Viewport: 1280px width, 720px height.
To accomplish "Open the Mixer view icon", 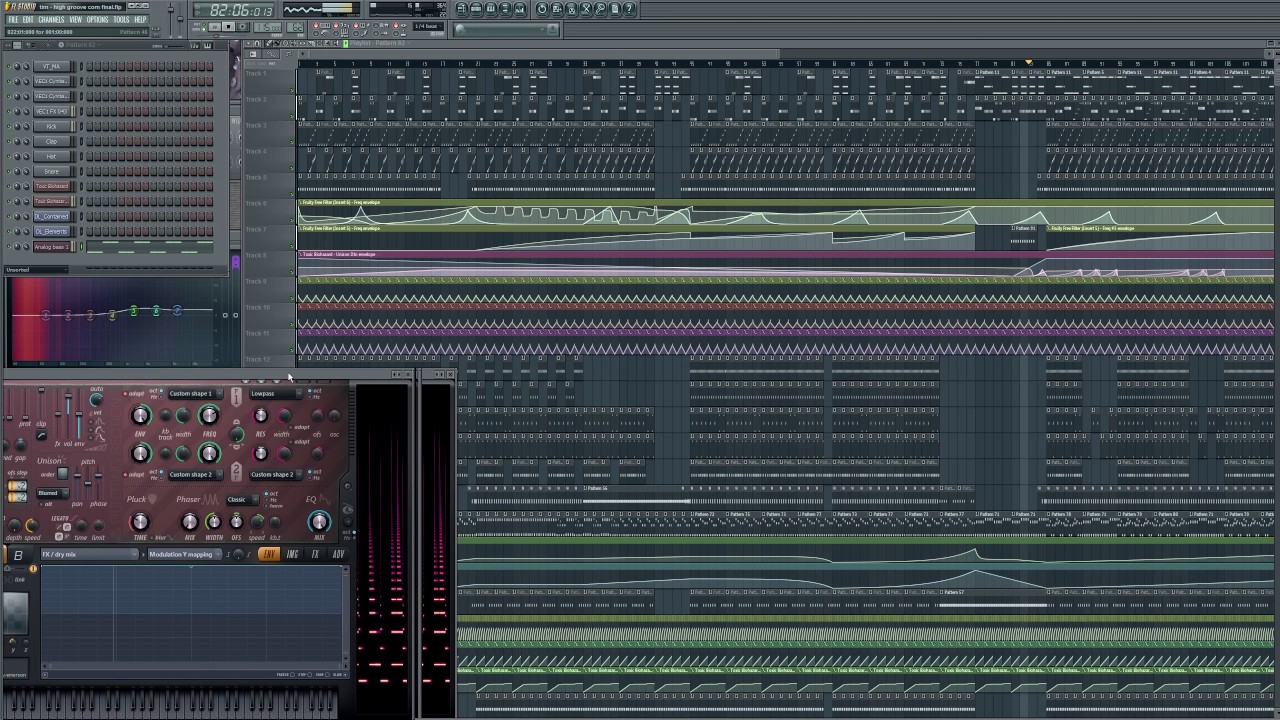I will tap(520, 9).
